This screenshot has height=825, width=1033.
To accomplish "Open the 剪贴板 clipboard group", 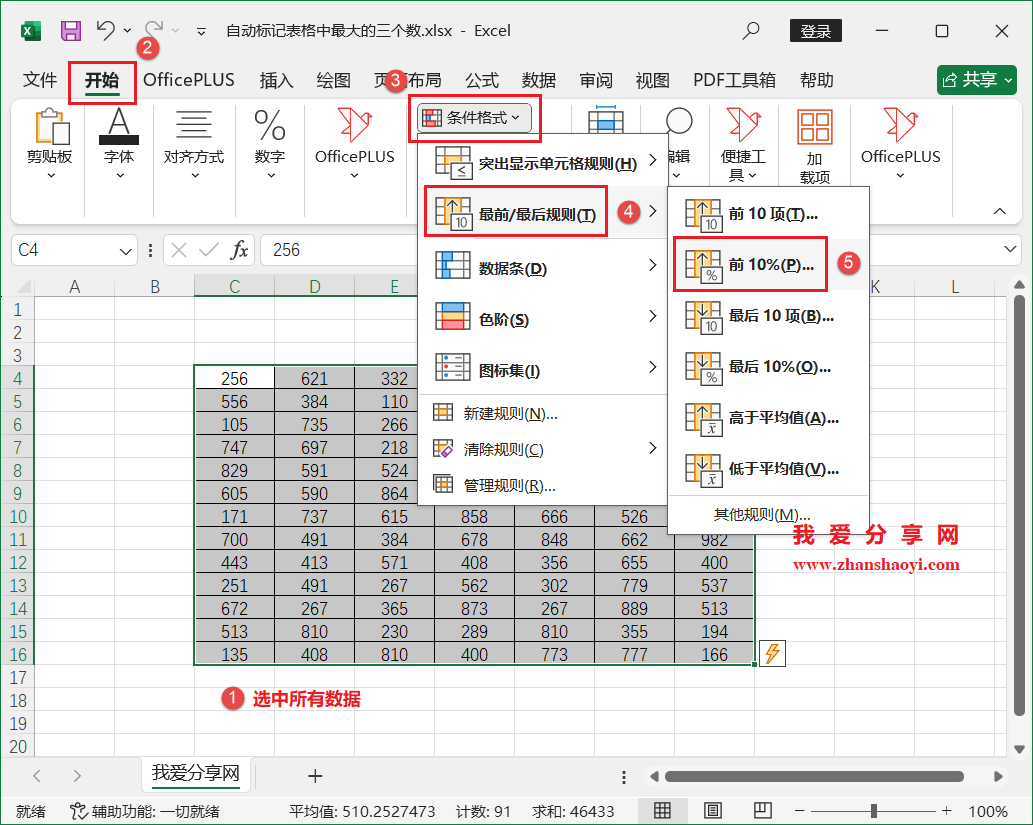I will (50, 144).
